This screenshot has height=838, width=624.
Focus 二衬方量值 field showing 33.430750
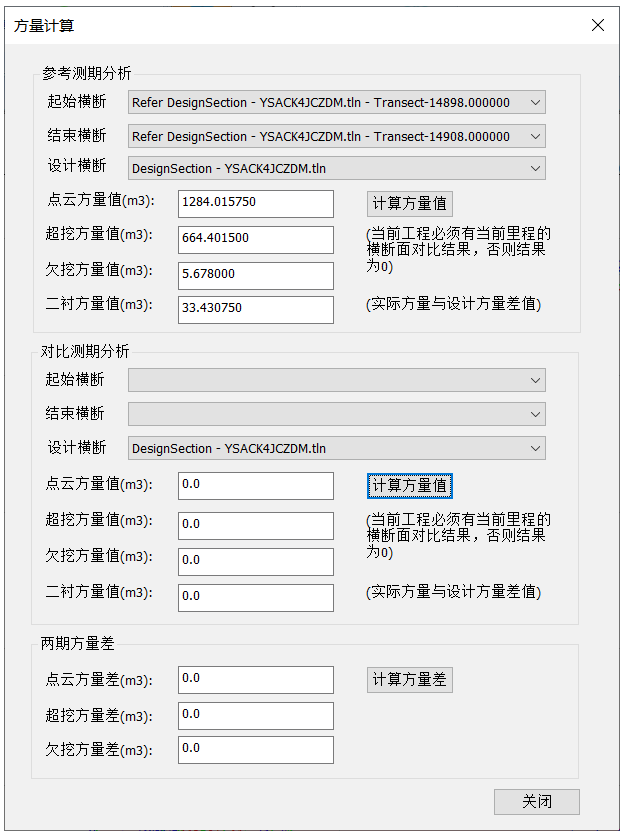point(256,309)
